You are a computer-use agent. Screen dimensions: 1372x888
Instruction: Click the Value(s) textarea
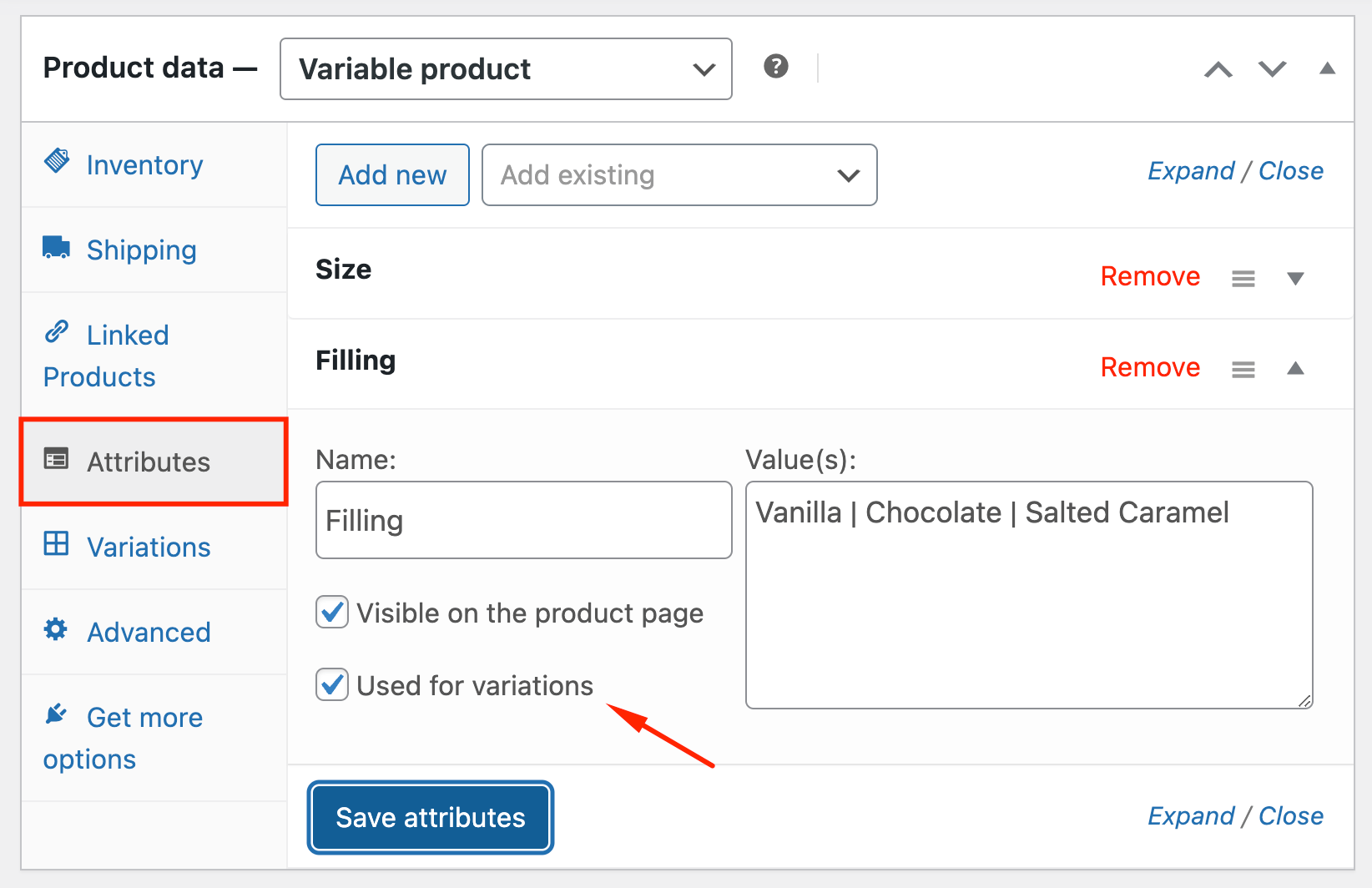[1029, 595]
